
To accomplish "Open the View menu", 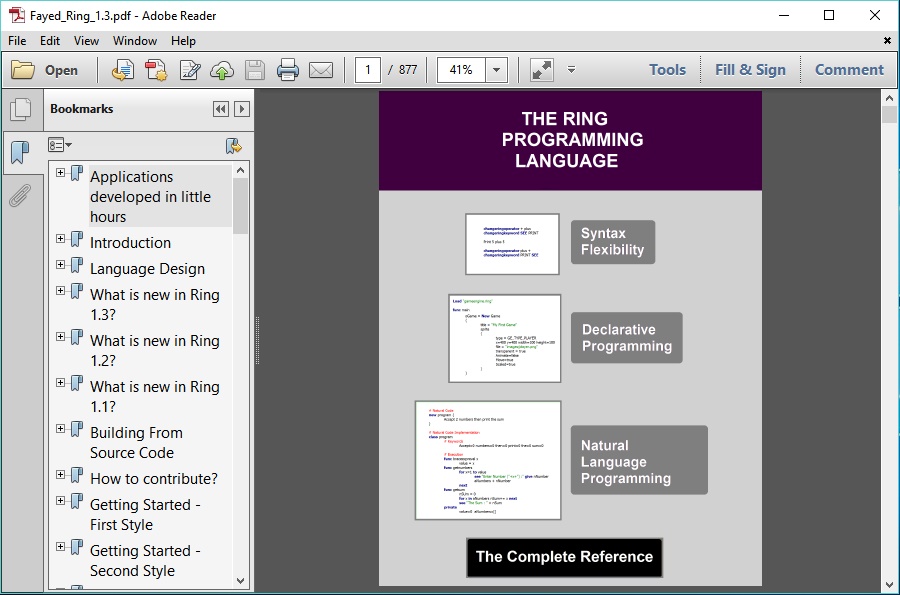I will click(87, 41).
